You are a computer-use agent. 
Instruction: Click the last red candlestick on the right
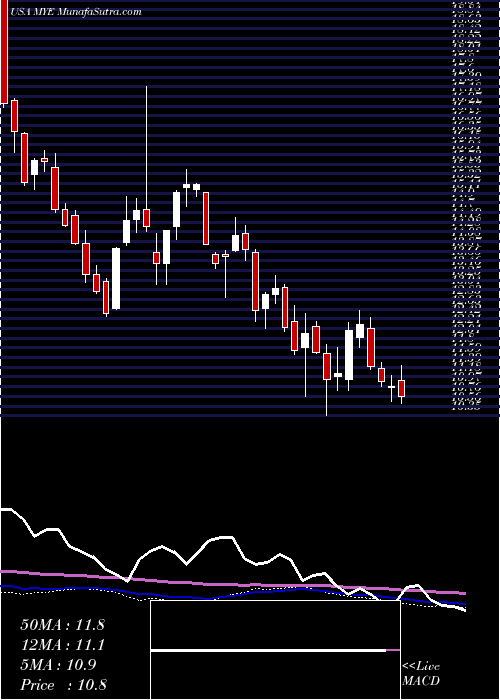401,388
